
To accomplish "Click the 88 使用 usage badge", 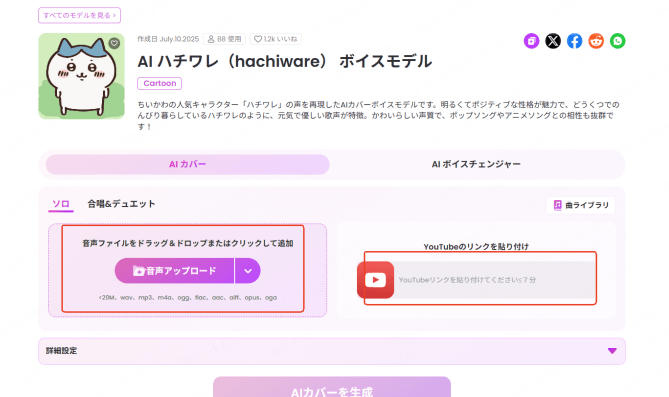I will pos(224,39).
